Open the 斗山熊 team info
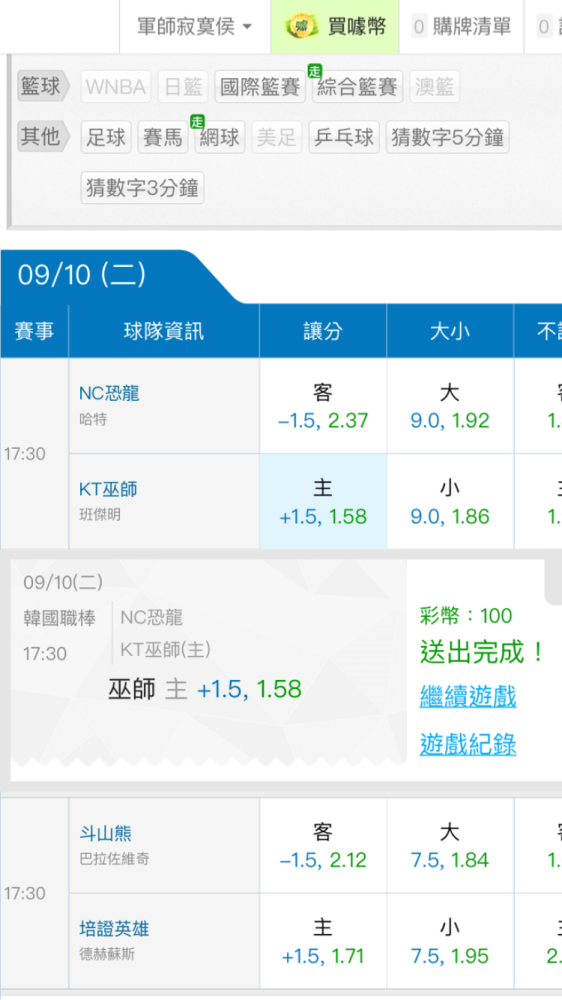This screenshot has width=562, height=1000. click(x=105, y=833)
